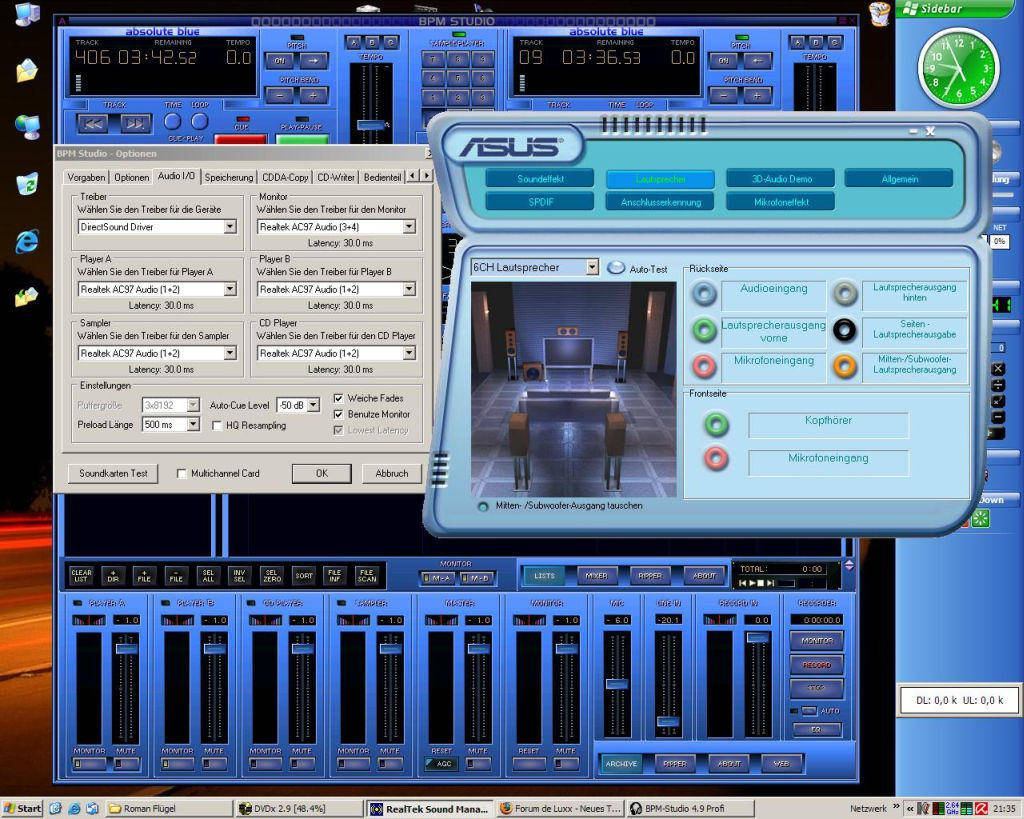
Task: Click the - FILE playlist button
Action: [176, 575]
